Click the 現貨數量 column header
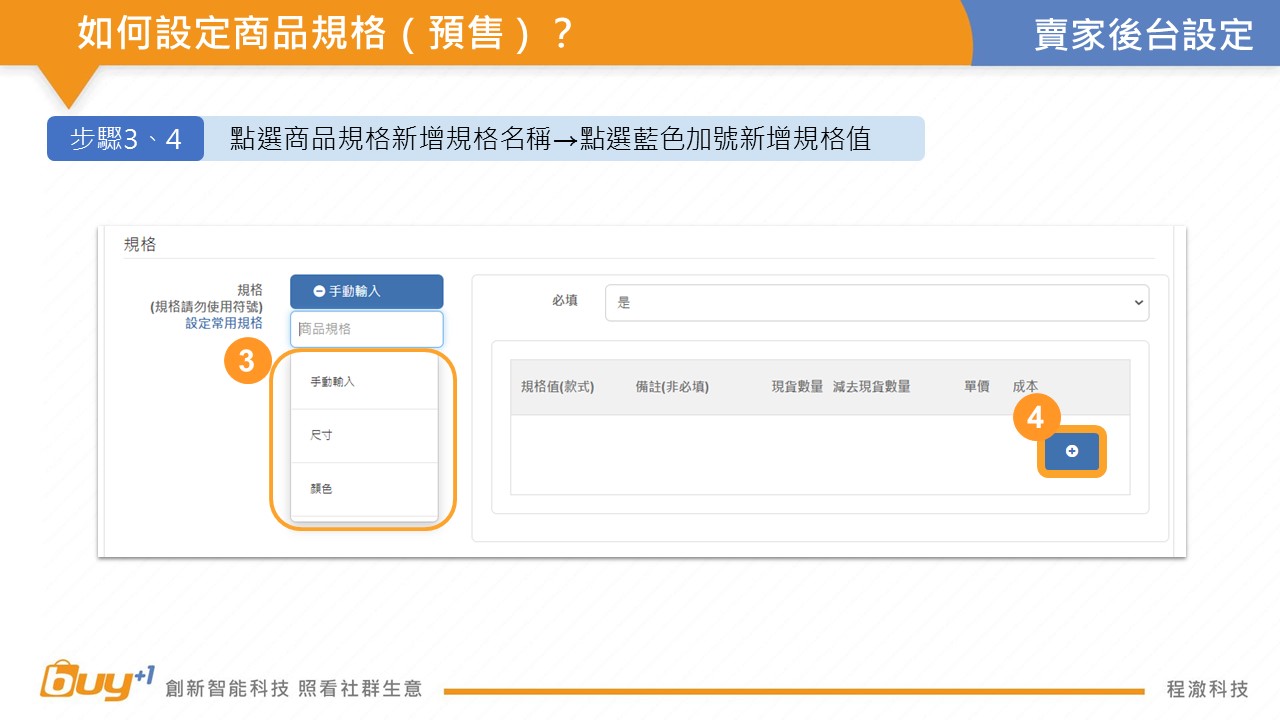The image size is (1280, 720). coord(797,387)
